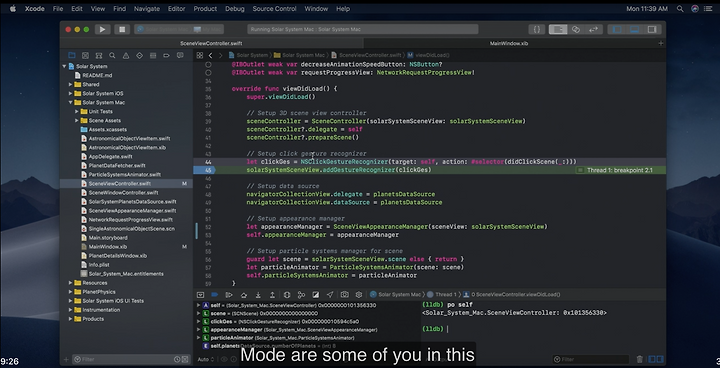720x368 pixels.
Task: Toggle the Inspectors panel visibility
Action: [652, 29]
